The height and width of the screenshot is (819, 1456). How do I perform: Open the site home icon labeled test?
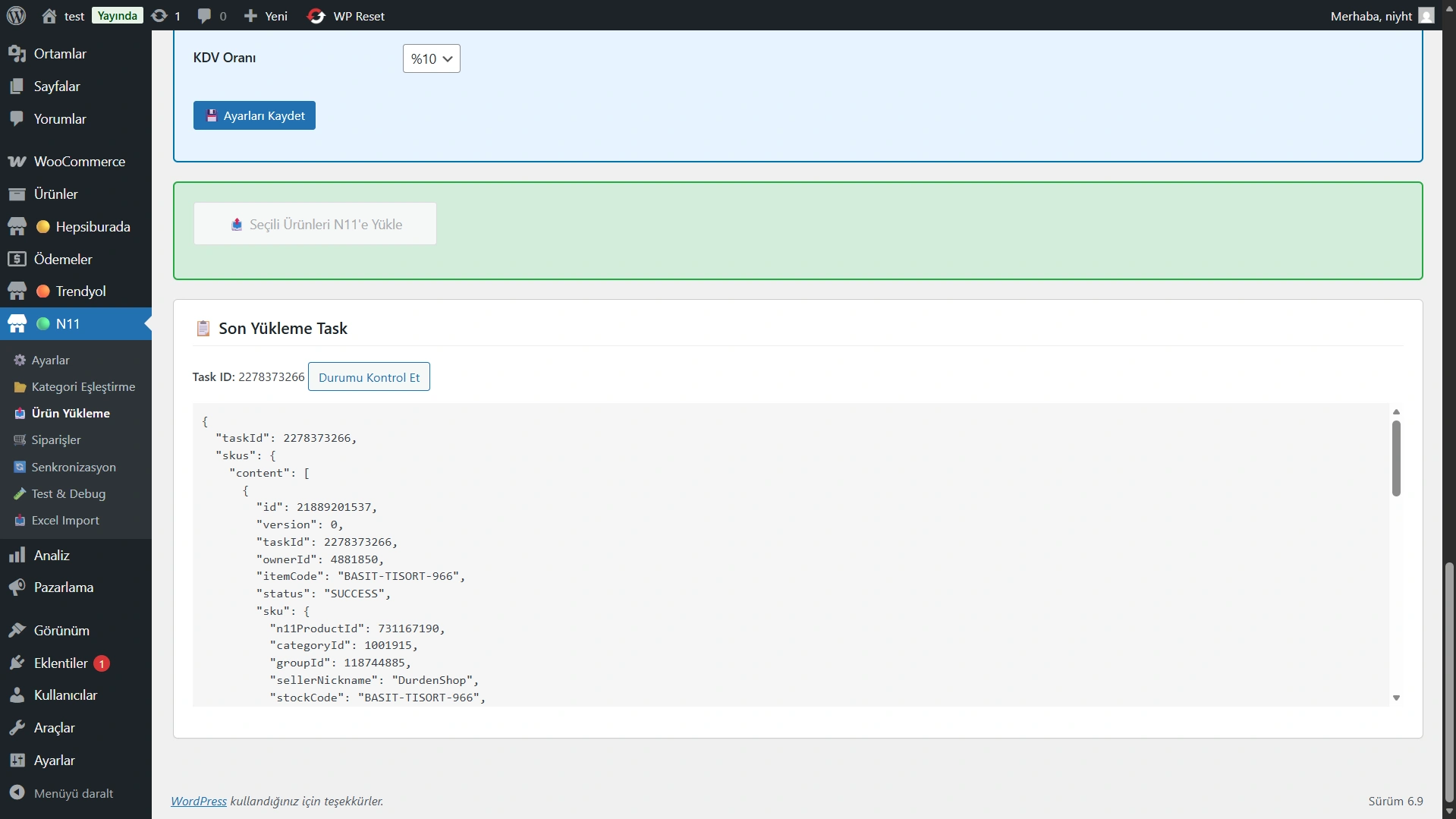(x=50, y=16)
